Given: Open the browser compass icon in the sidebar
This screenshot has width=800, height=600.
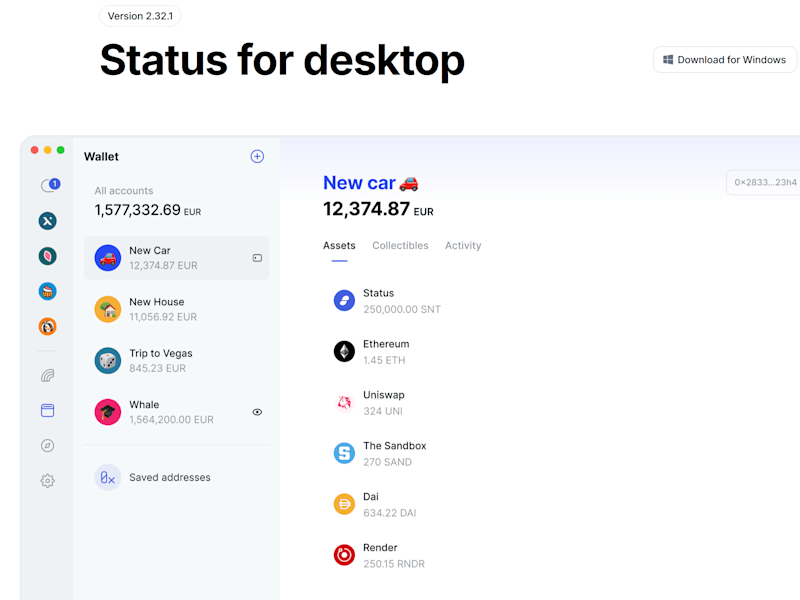Looking at the screenshot, I should coord(47,446).
